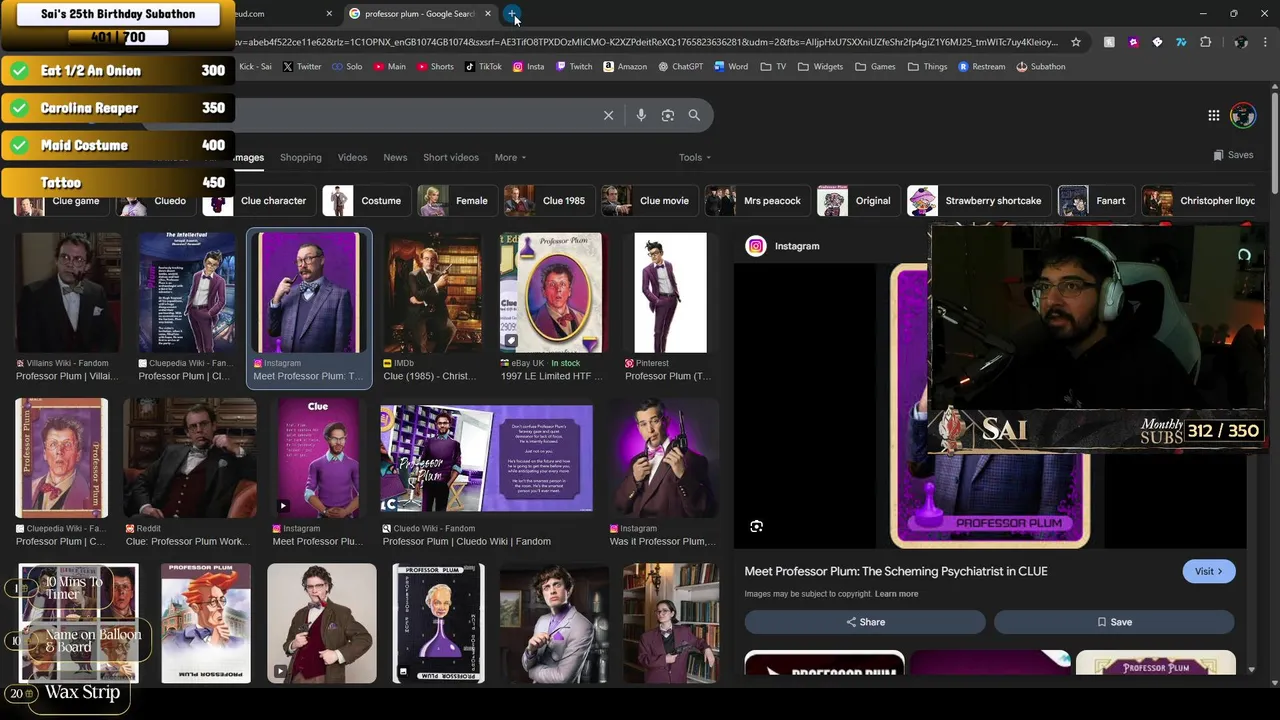The height and width of the screenshot is (720, 1280).
Task: Open the Twitter bookmark
Action: [x=302, y=67]
